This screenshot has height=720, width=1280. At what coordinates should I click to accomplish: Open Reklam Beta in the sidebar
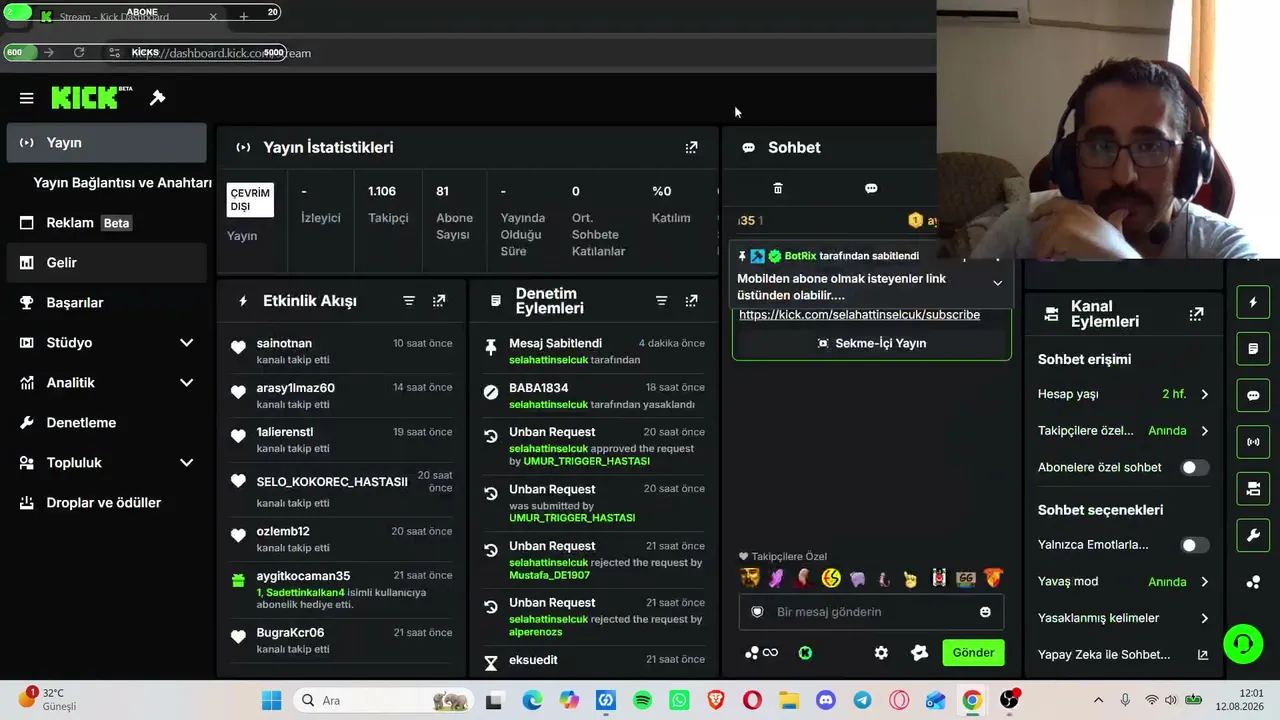coord(106,223)
